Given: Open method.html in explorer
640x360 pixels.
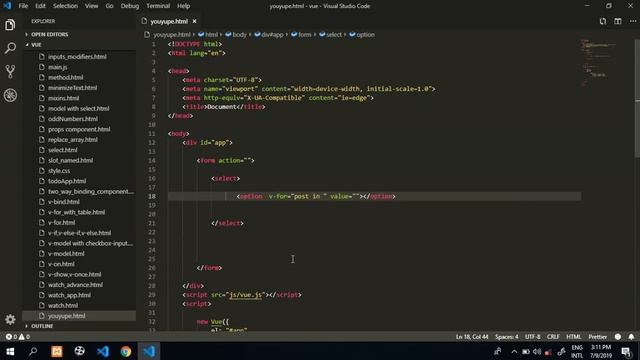Looking at the screenshot, I should click(x=65, y=77).
